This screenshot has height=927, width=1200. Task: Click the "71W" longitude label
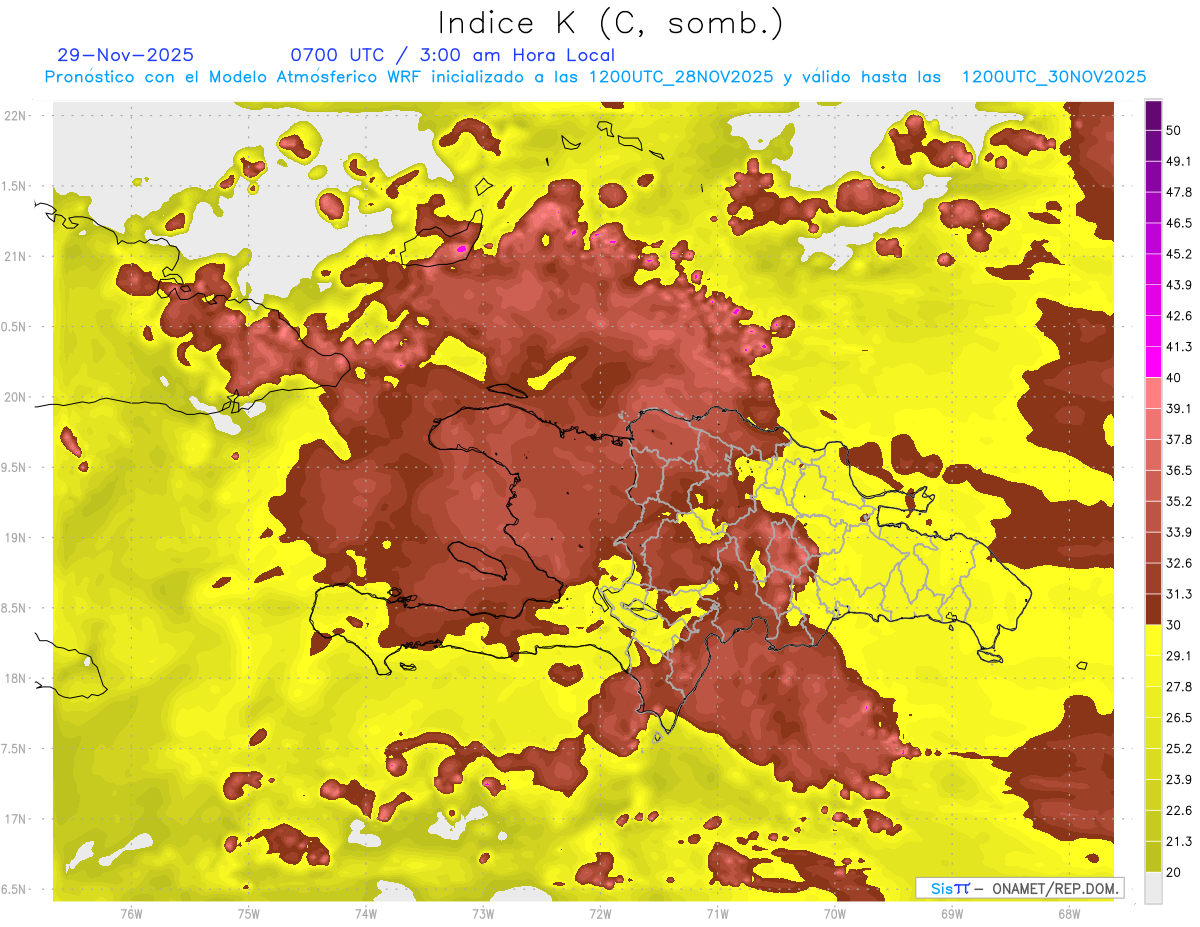tap(717, 914)
